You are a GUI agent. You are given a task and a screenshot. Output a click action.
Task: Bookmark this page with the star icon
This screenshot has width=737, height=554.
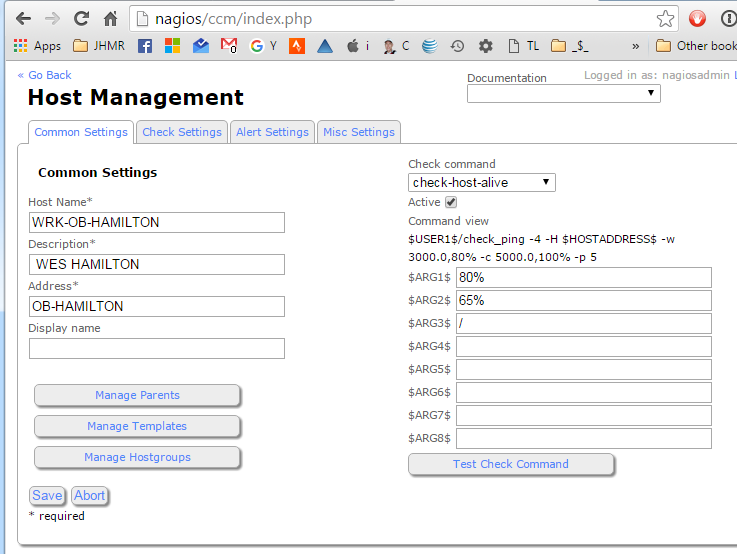665,18
